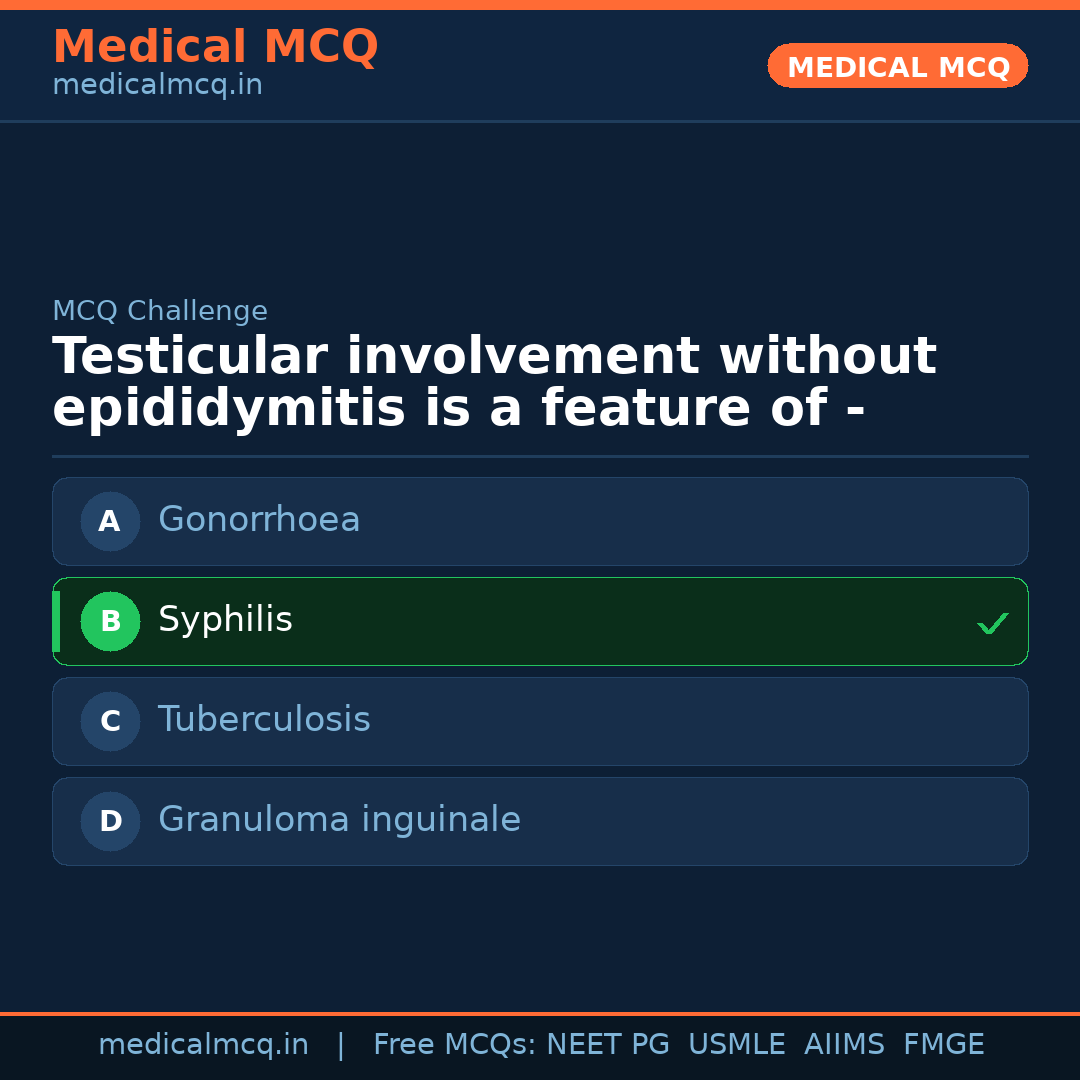Image resolution: width=1080 pixels, height=1080 pixels.
Task: Click the FMGE footer text
Action: click(x=943, y=1045)
